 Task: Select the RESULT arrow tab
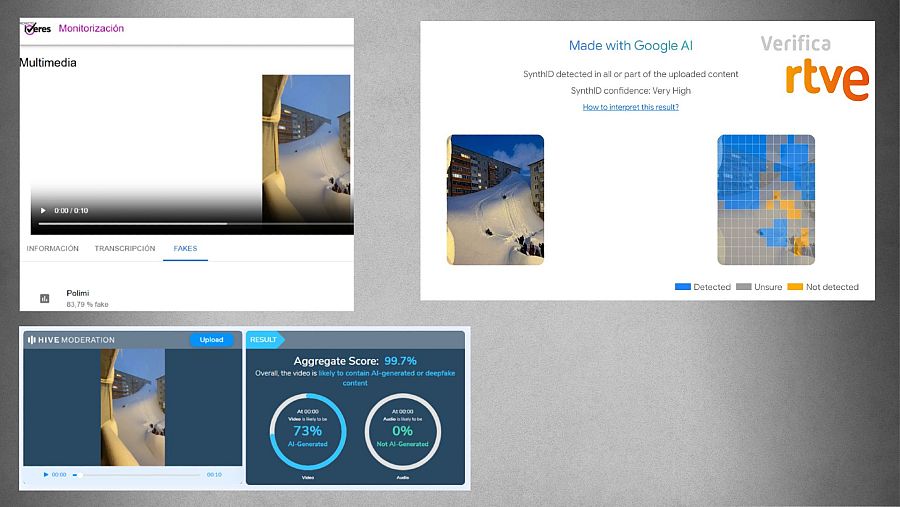point(265,340)
